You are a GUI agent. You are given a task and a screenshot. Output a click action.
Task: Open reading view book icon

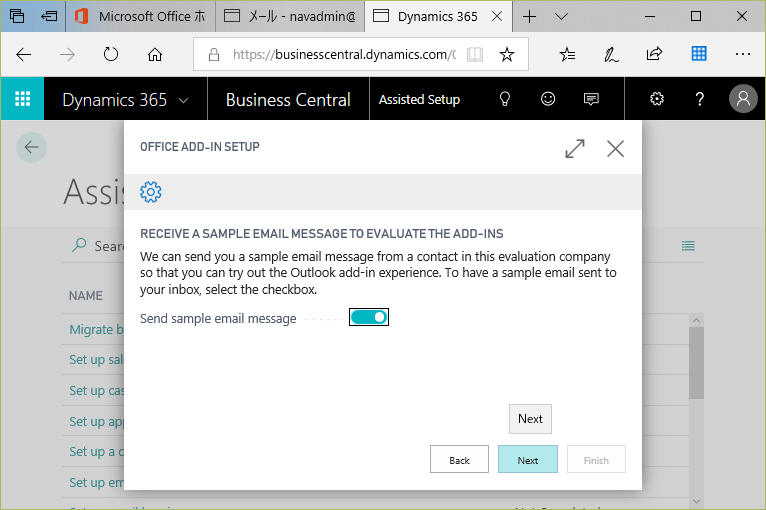pos(475,54)
